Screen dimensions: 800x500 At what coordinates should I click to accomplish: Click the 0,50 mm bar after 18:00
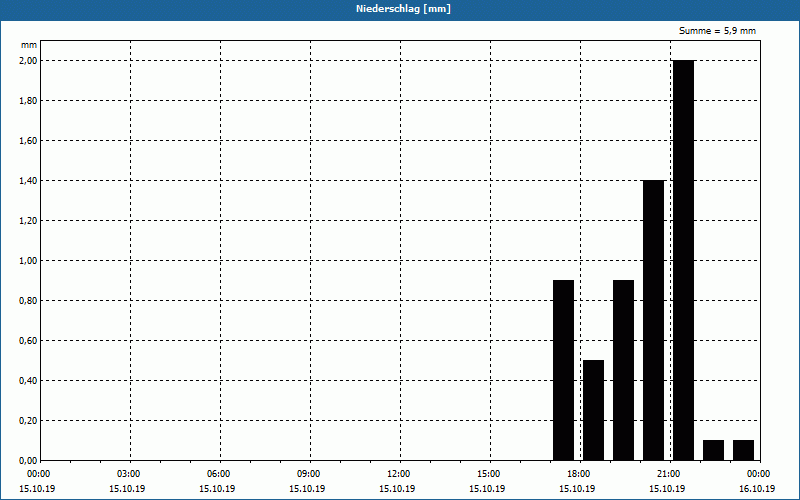click(593, 410)
